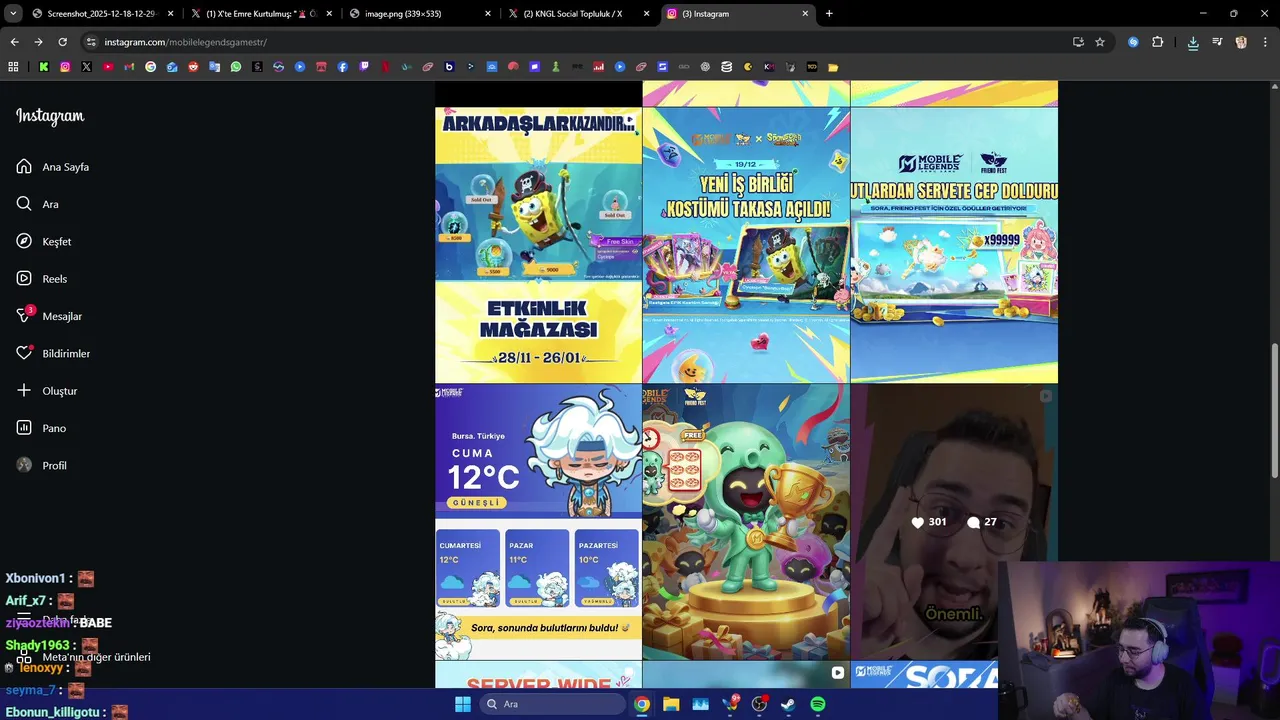Open Reels icon in sidebar
Image resolution: width=1280 pixels, height=720 pixels.
tap(24, 279)
